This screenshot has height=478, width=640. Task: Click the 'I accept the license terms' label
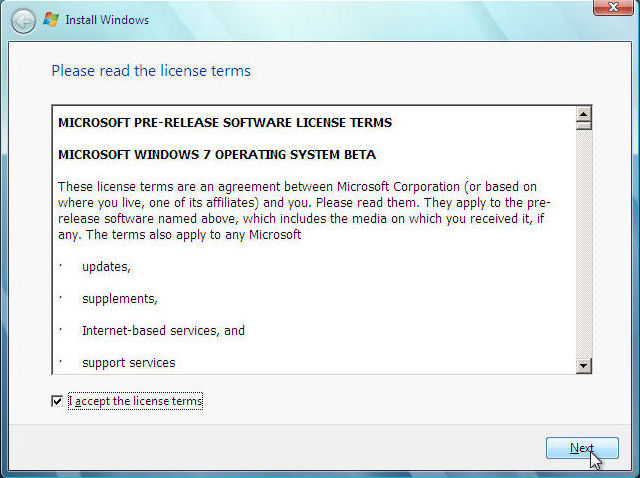[x=135, y=401]
